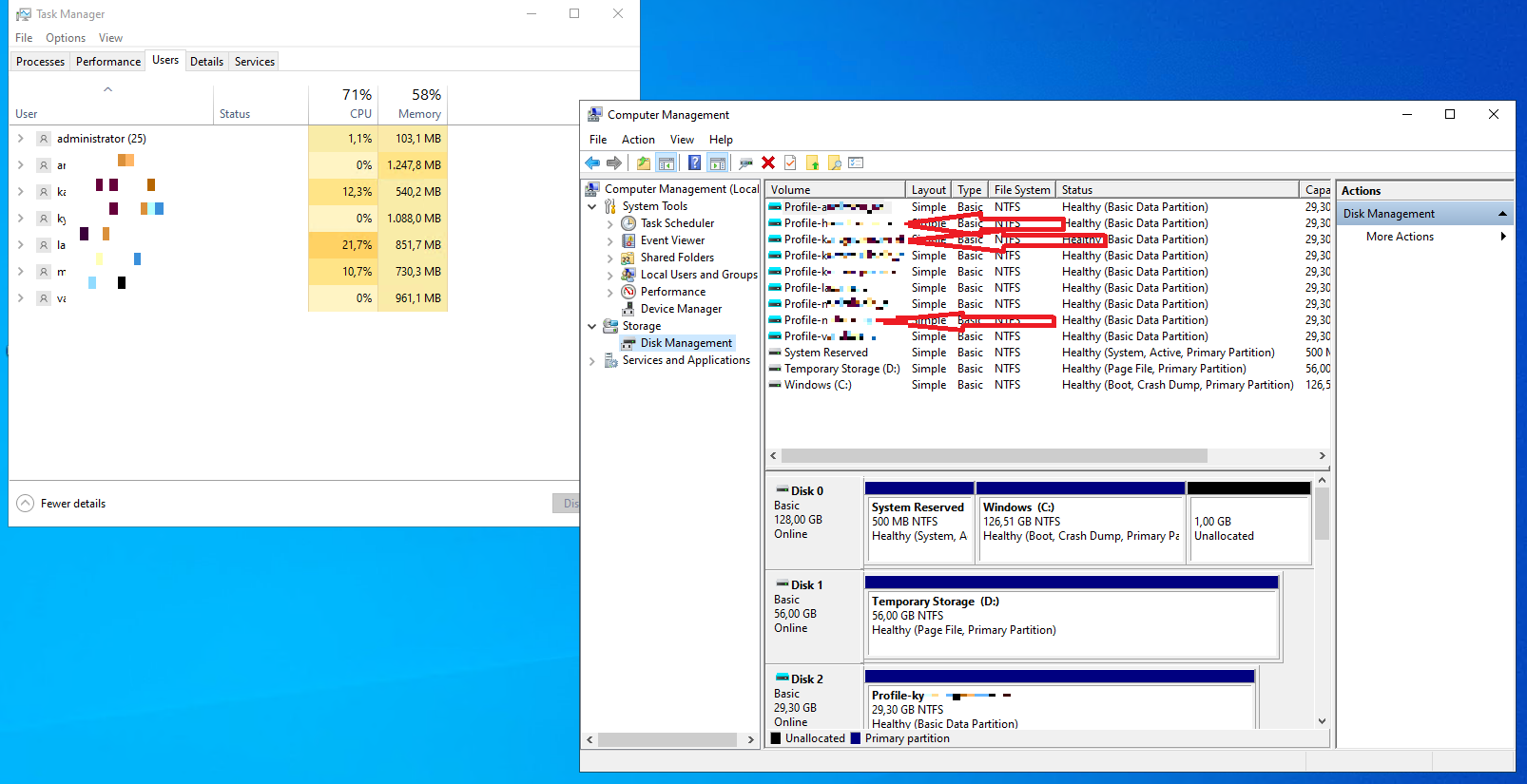The width and height of the screenshot is (1527, 784).
Task: Select Temporary Storage (D:) volume row
Action: [x=1048, y=369]
